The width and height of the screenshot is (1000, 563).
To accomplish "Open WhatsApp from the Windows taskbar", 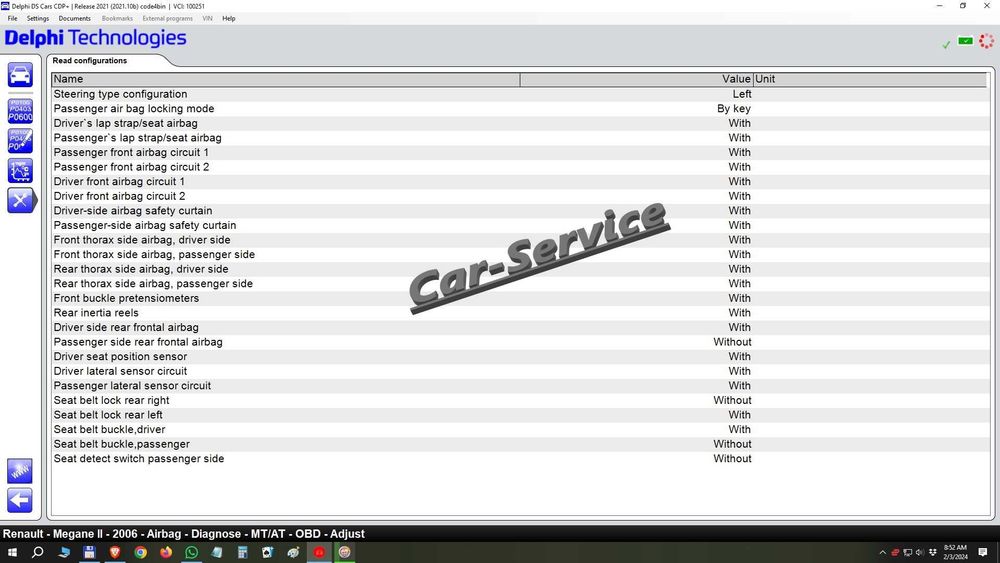I will pos(191,552).
